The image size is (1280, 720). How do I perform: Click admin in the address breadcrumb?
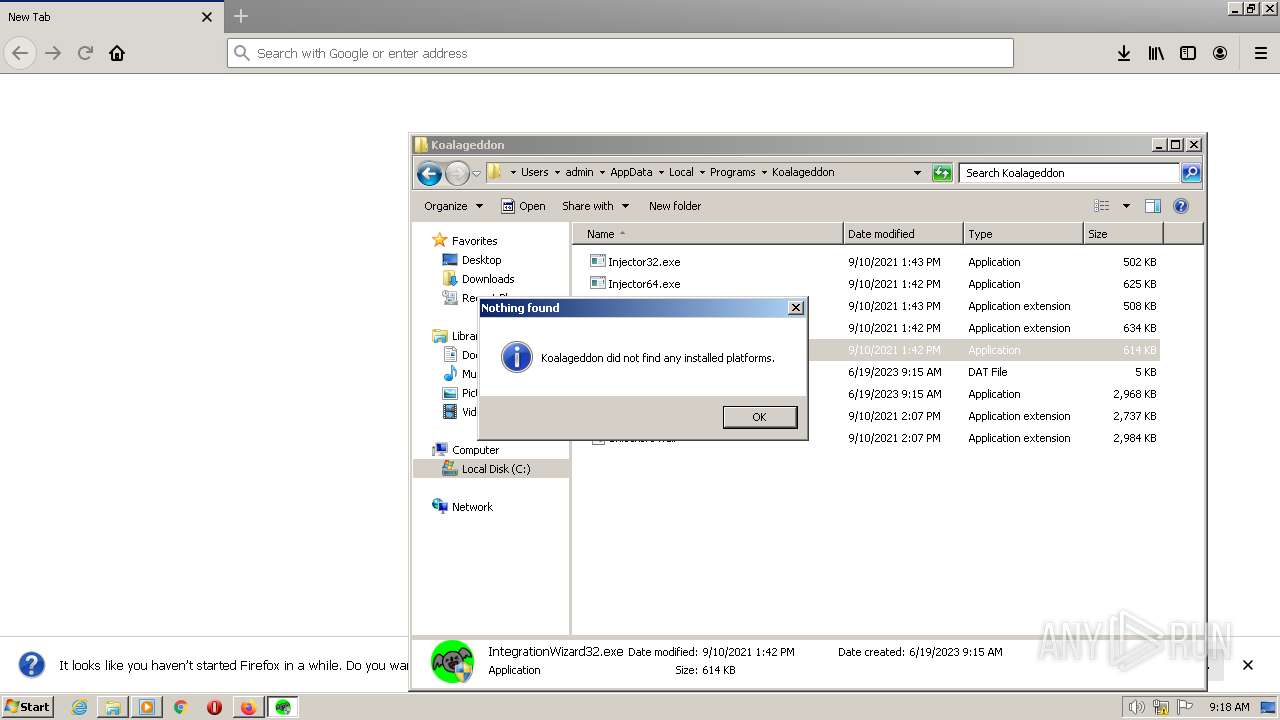point(579,172)
